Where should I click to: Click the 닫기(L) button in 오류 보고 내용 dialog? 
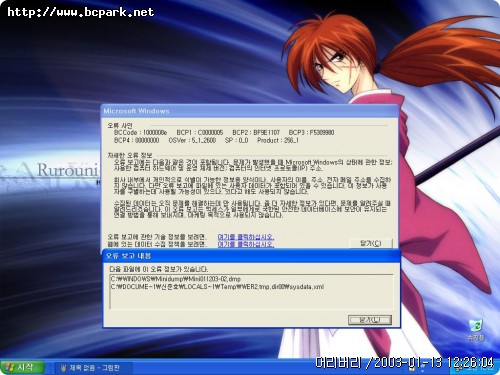[370, 320]
